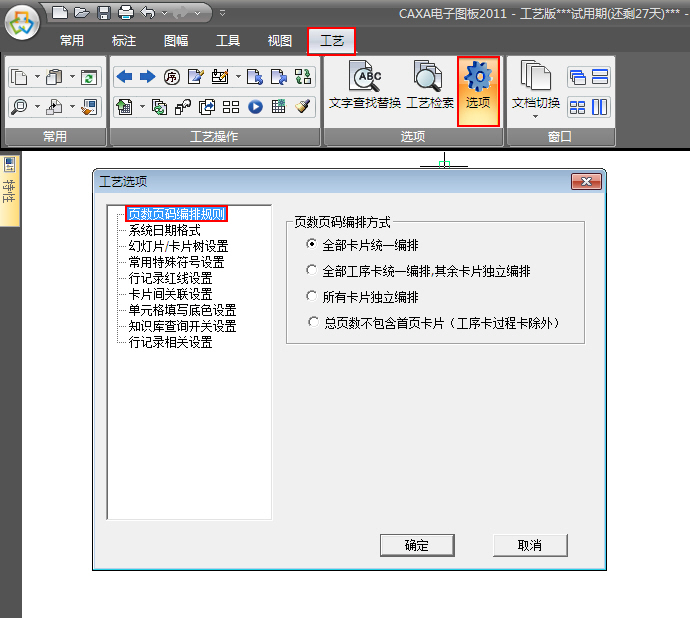Open the customize quick access toolbar dropdown

point(222,13)
